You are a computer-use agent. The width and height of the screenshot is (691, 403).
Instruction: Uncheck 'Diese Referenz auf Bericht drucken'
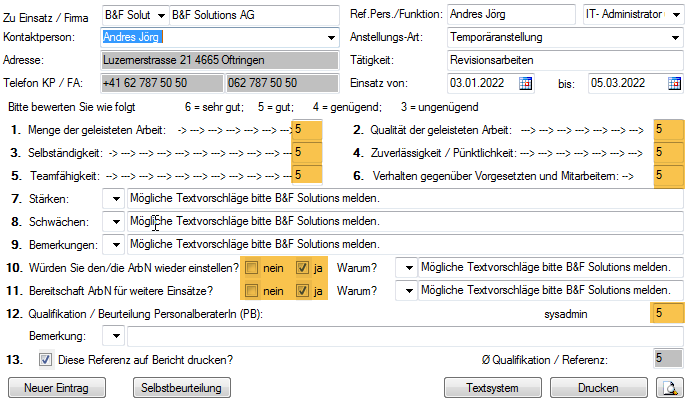pyautogui.click(x=45, y=360)
